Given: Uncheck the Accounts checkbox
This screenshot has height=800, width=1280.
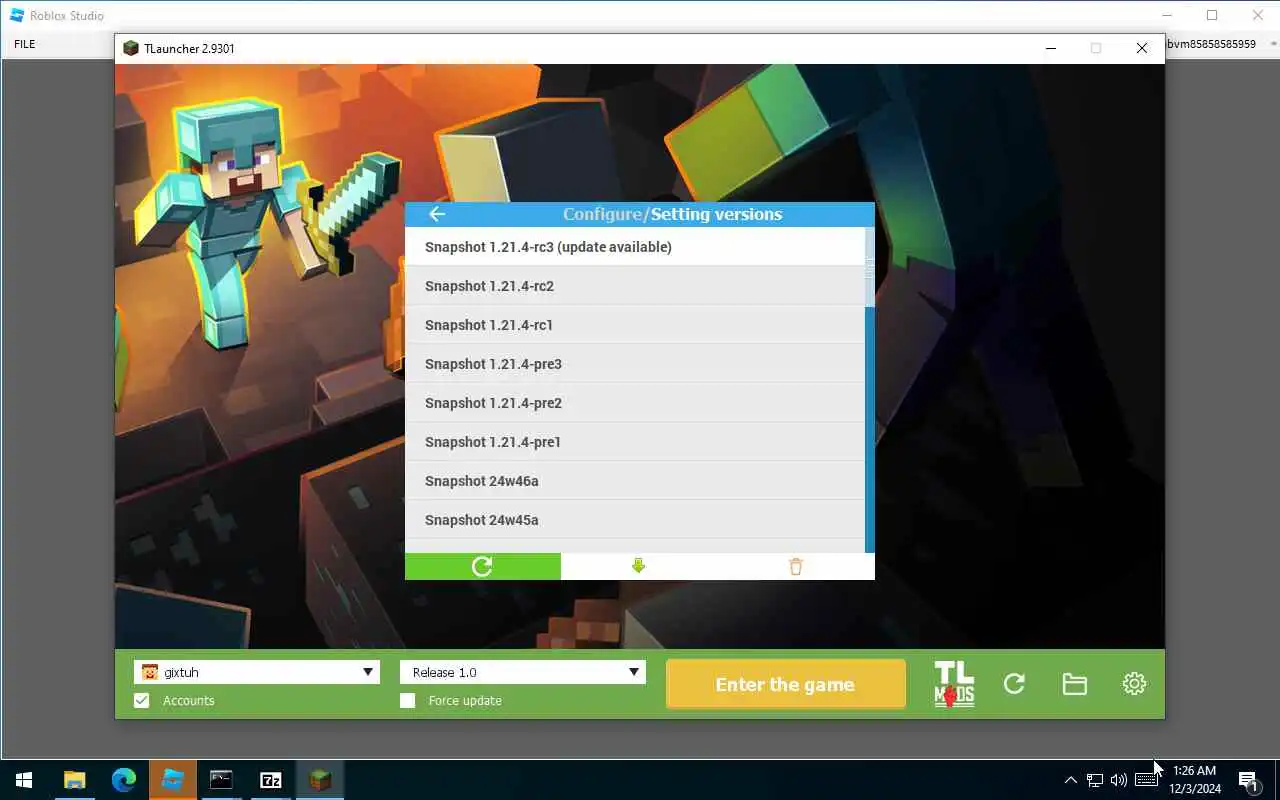Looking at the screenshot, I should coord(142,700).
